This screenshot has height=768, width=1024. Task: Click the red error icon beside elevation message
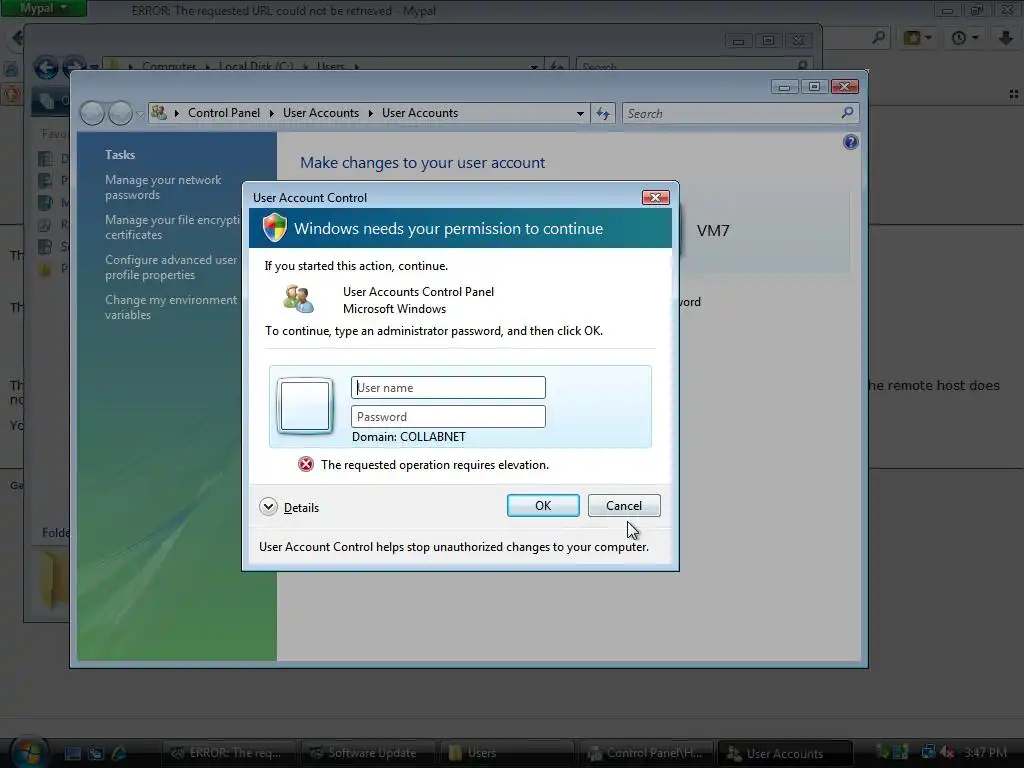tap(306, 464)
